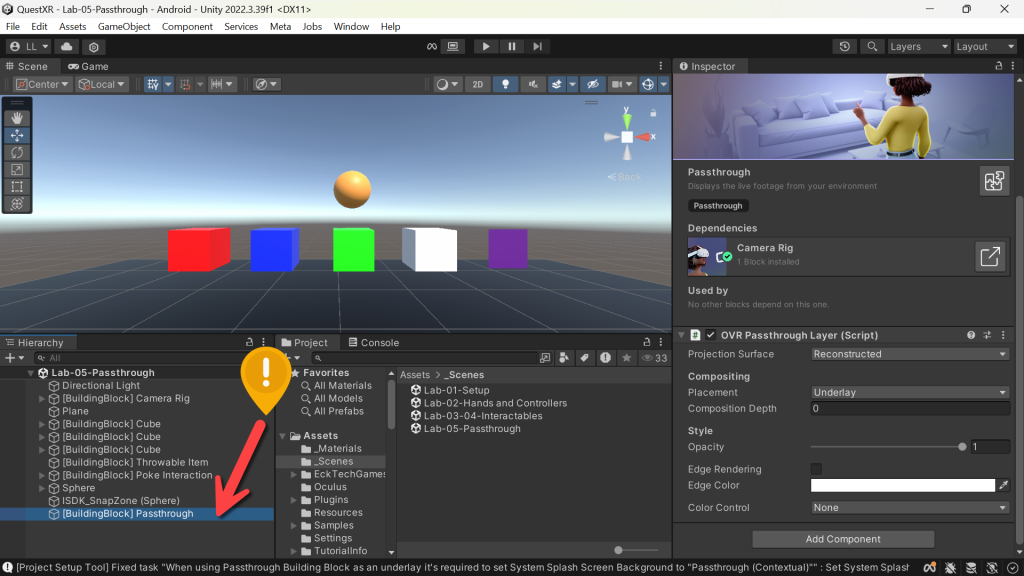Open the GameObject menu
The height and width of the screenshot is (576, 1024).
(124, 27)
